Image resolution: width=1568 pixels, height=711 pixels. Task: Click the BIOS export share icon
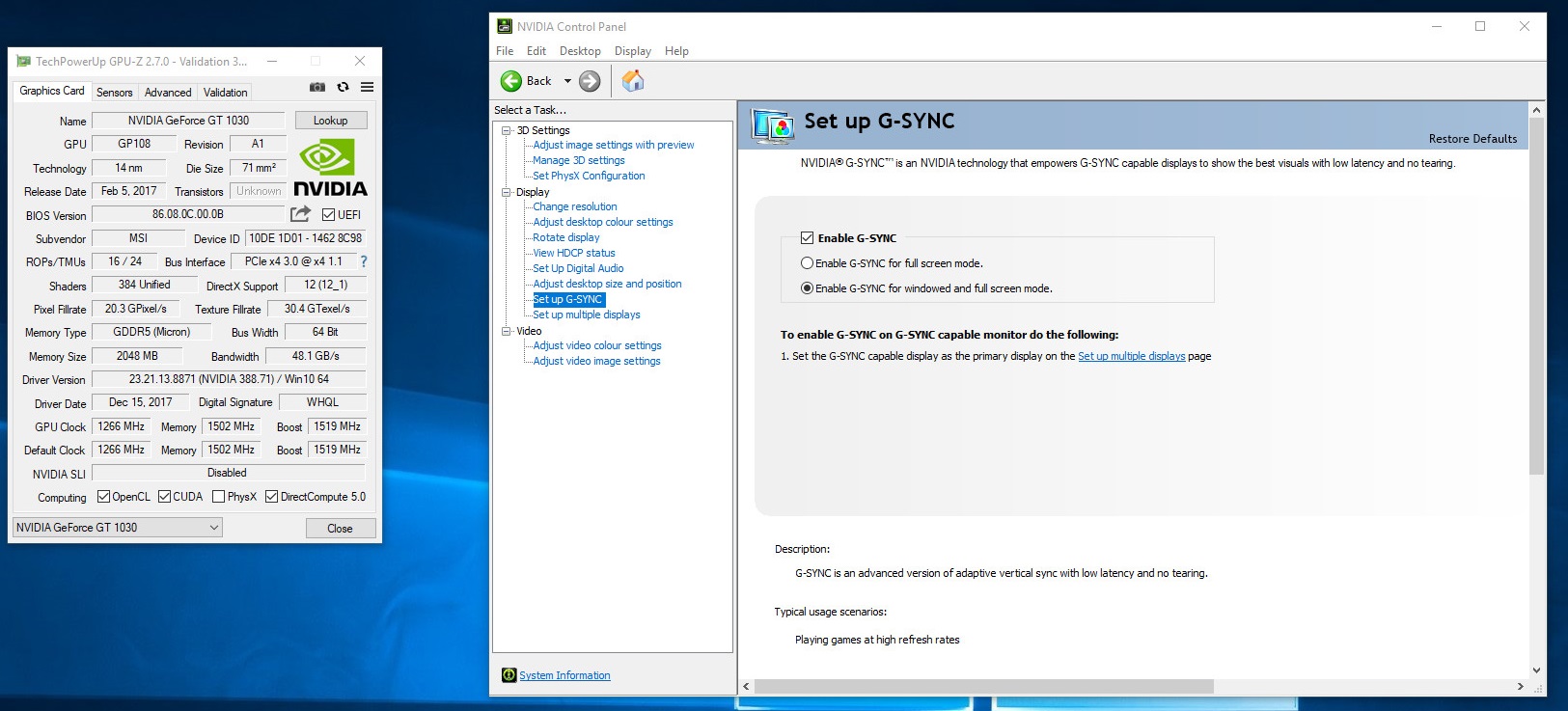[x=301, y=214]
